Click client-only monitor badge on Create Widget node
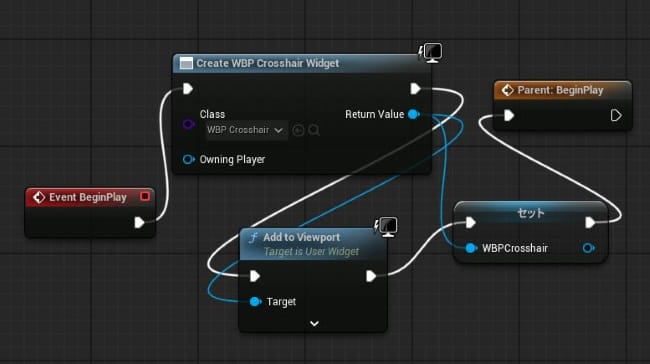This screenshot has width=650, height=364. pyautogui.click(x=431, y=53)
